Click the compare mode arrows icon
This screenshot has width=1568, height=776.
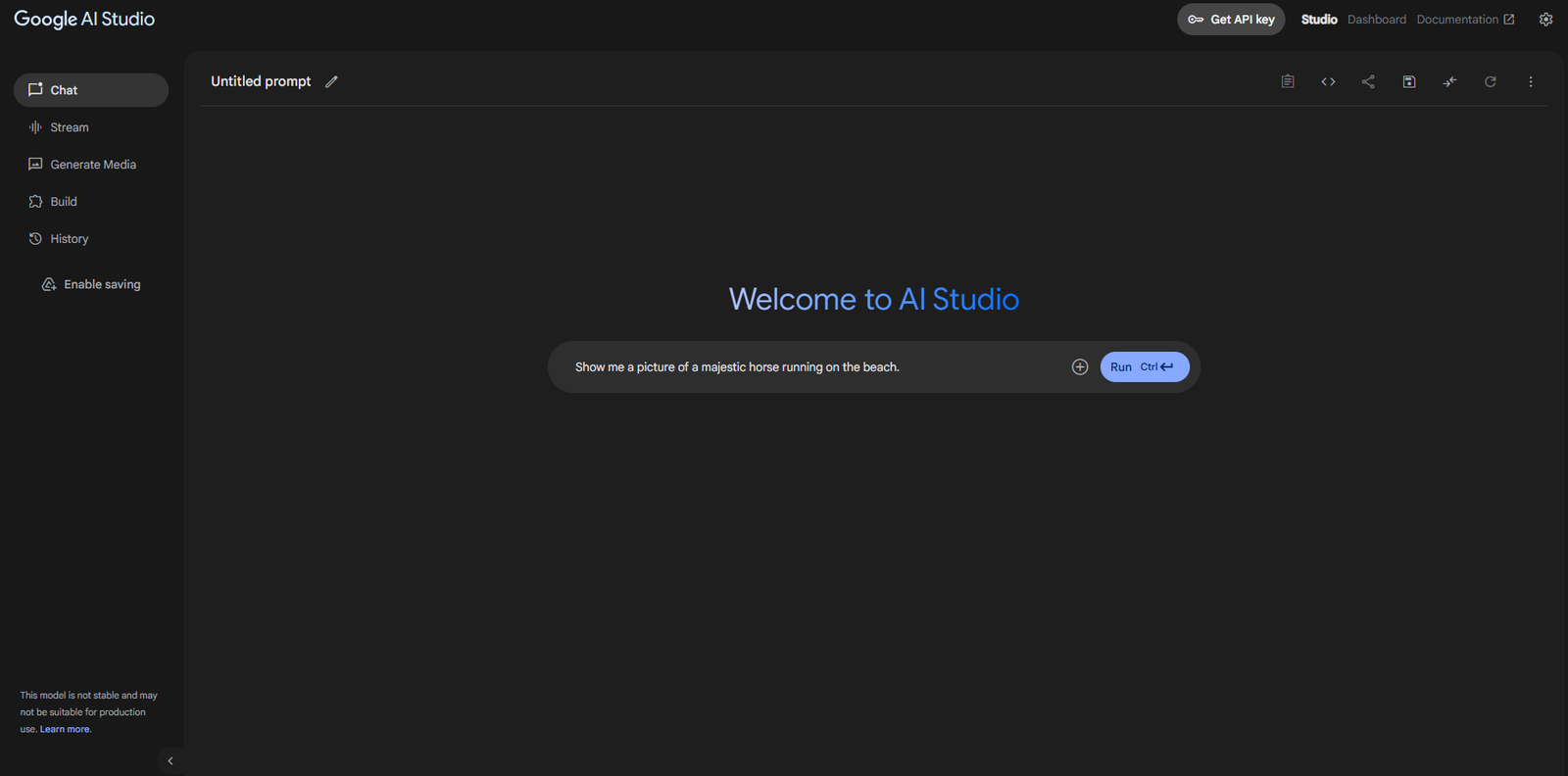(x=1449, y=82)
